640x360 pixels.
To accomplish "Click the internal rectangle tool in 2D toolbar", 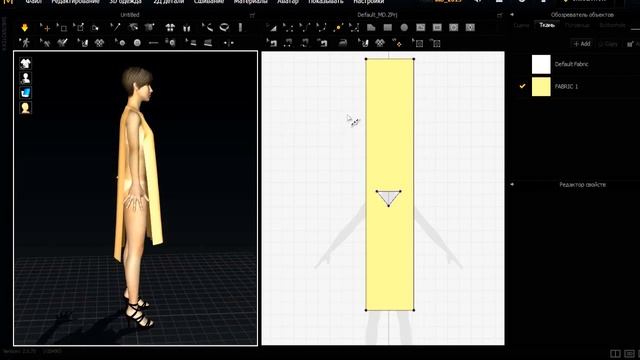I will point(437,27).
